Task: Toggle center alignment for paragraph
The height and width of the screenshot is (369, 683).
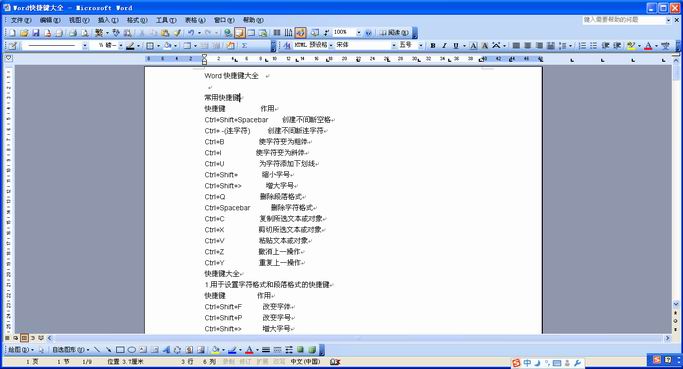Action: point(527,45)
